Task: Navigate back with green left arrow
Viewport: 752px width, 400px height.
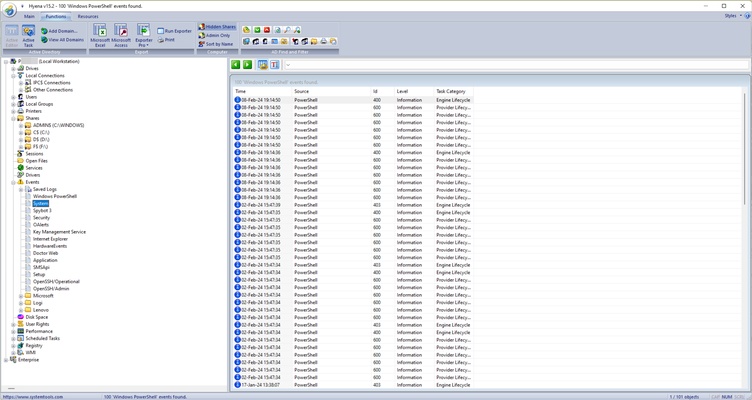Action: pyautogui.click(x=235, y=65)
